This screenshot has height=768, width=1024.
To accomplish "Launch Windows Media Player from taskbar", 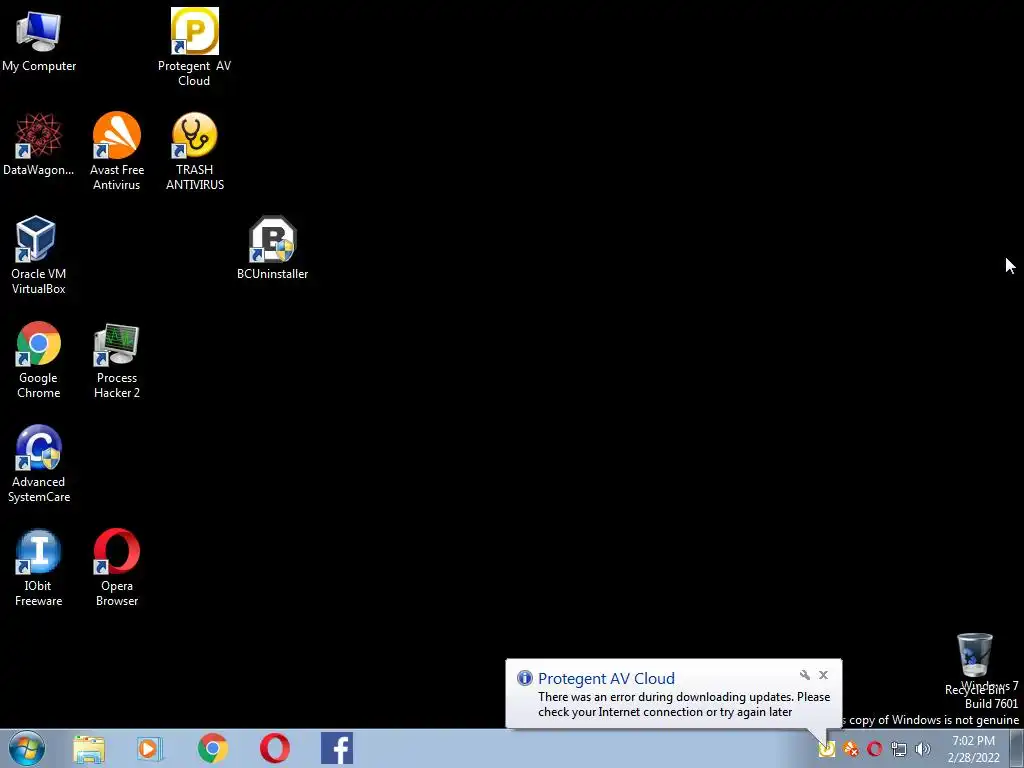I will tap(150, 748).
